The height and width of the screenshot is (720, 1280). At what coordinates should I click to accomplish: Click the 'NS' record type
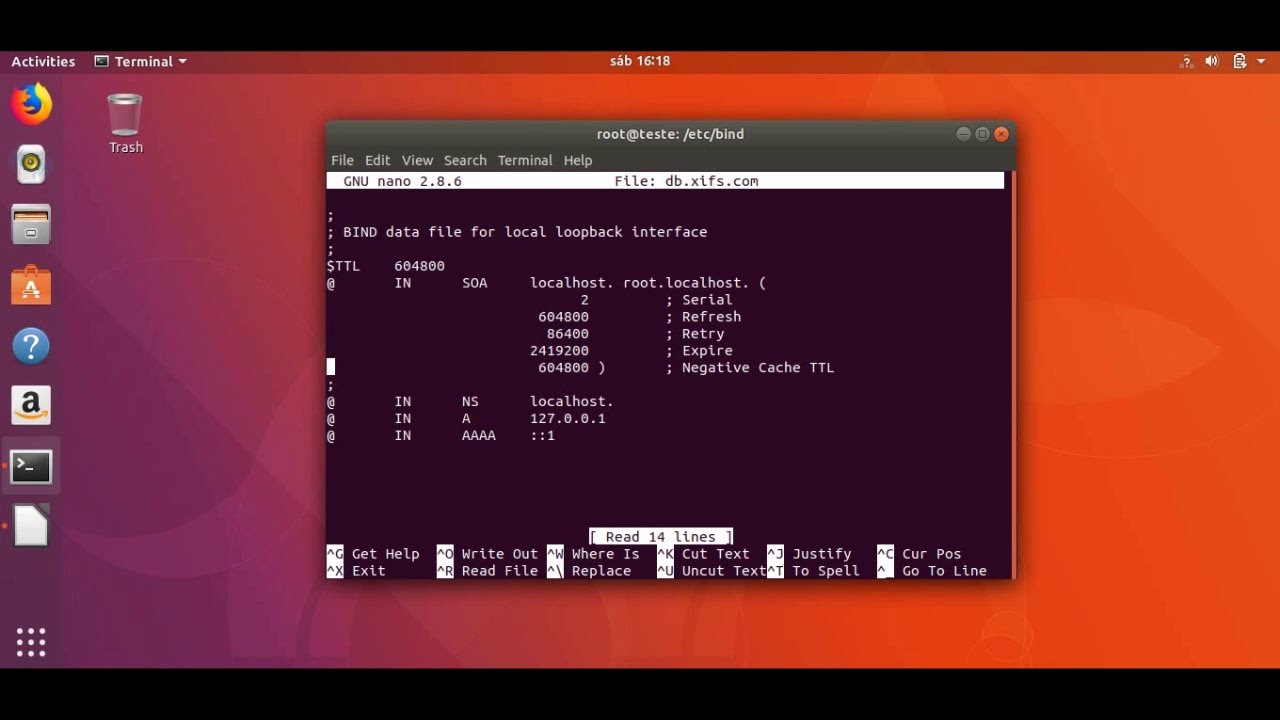470,402
